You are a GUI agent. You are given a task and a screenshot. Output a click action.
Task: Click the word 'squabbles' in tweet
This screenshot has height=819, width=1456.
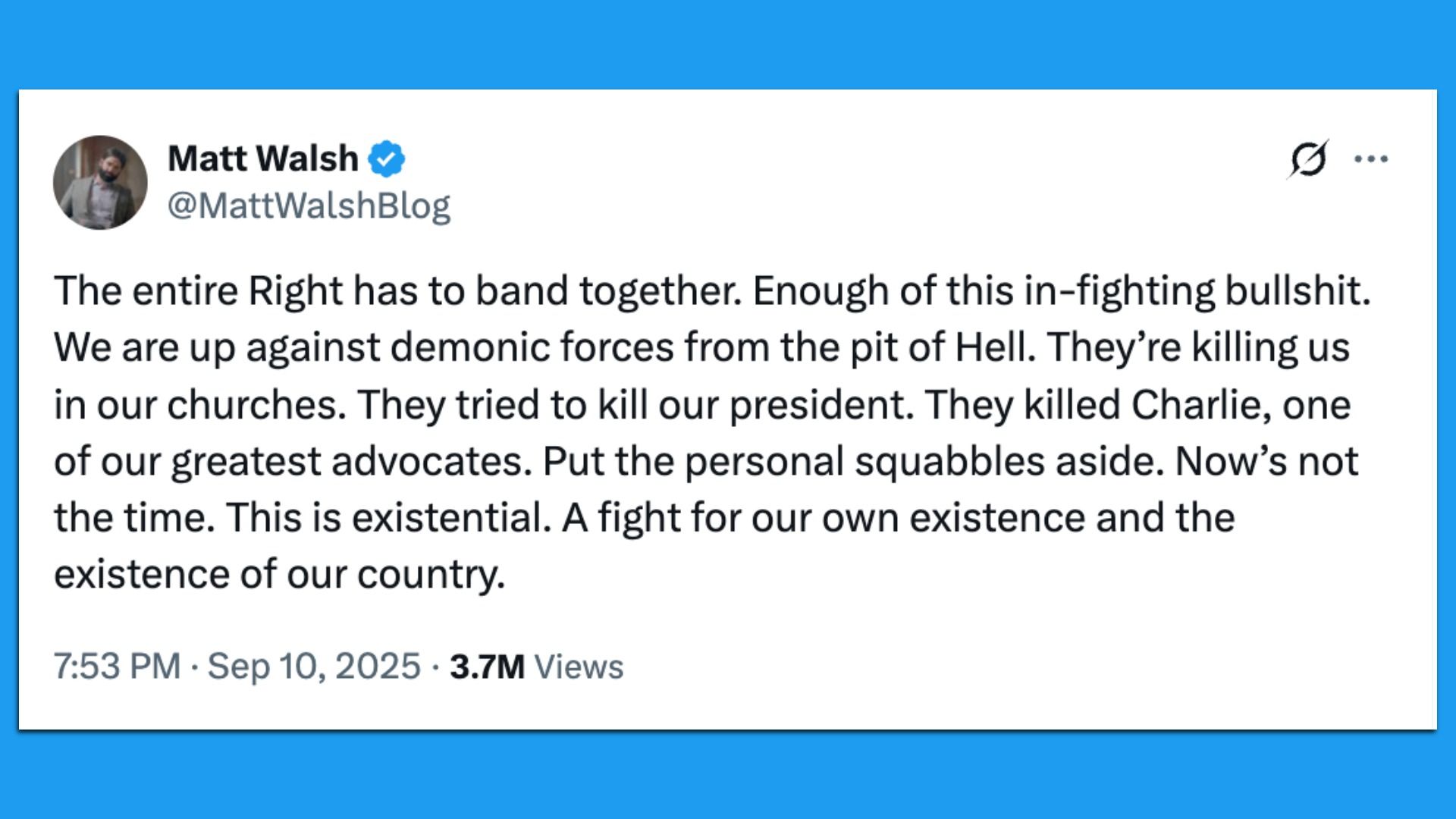(x=950, y=461)
